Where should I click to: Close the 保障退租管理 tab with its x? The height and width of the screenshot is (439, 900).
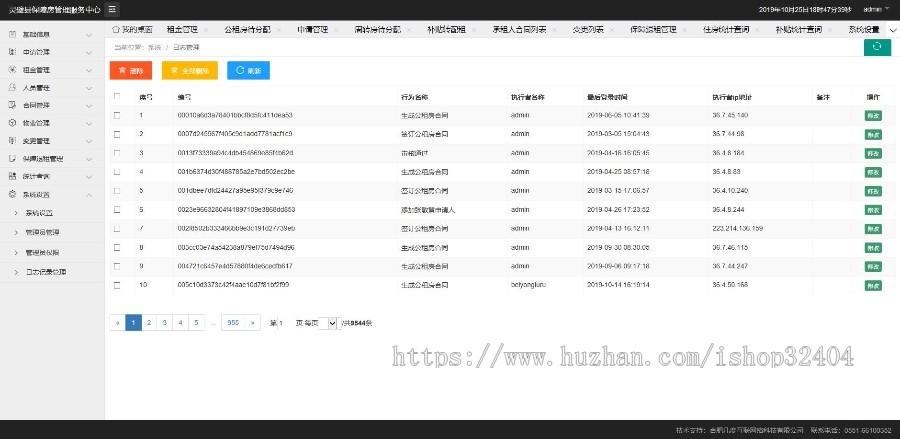pos(686,30)
